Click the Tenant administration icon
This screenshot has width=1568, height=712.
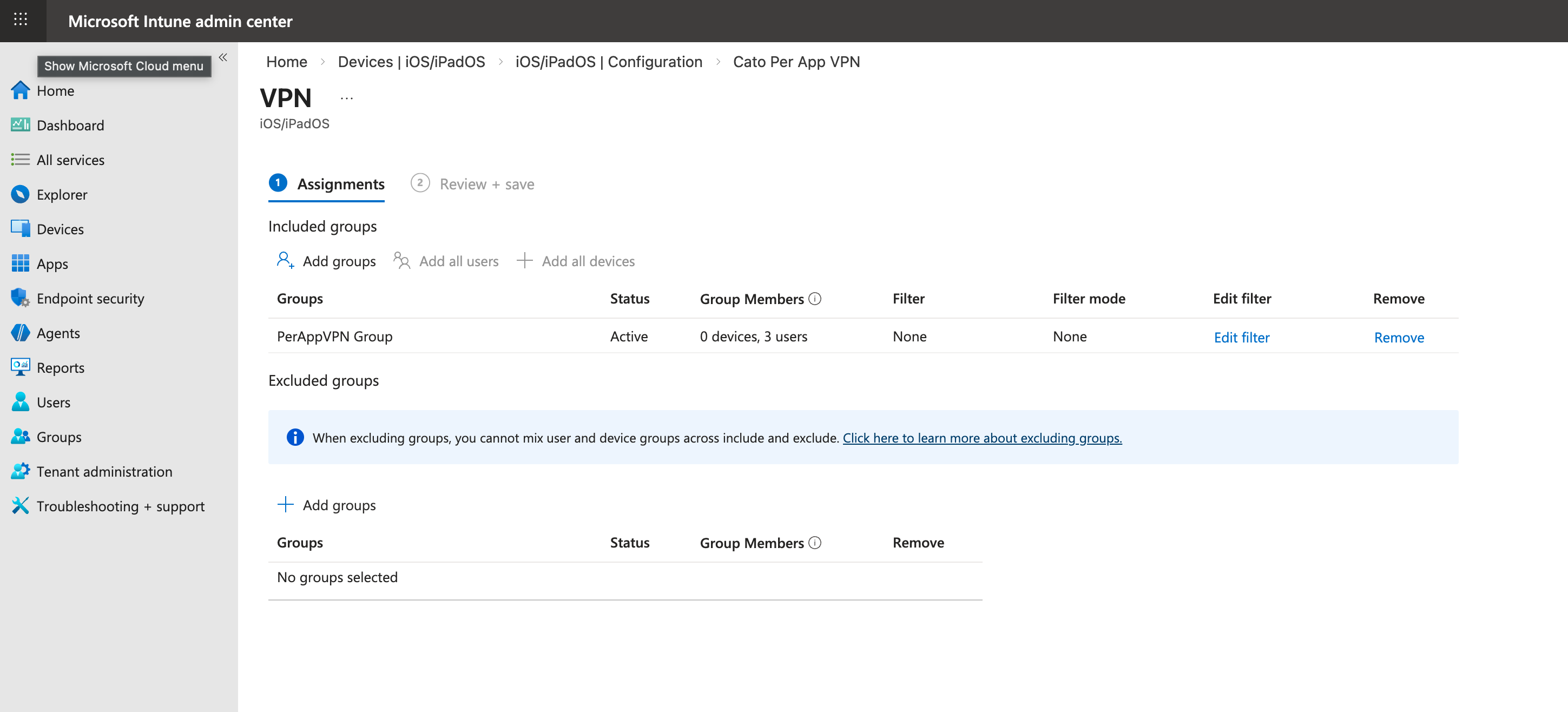pyautogui.click(x=20, y=471)
